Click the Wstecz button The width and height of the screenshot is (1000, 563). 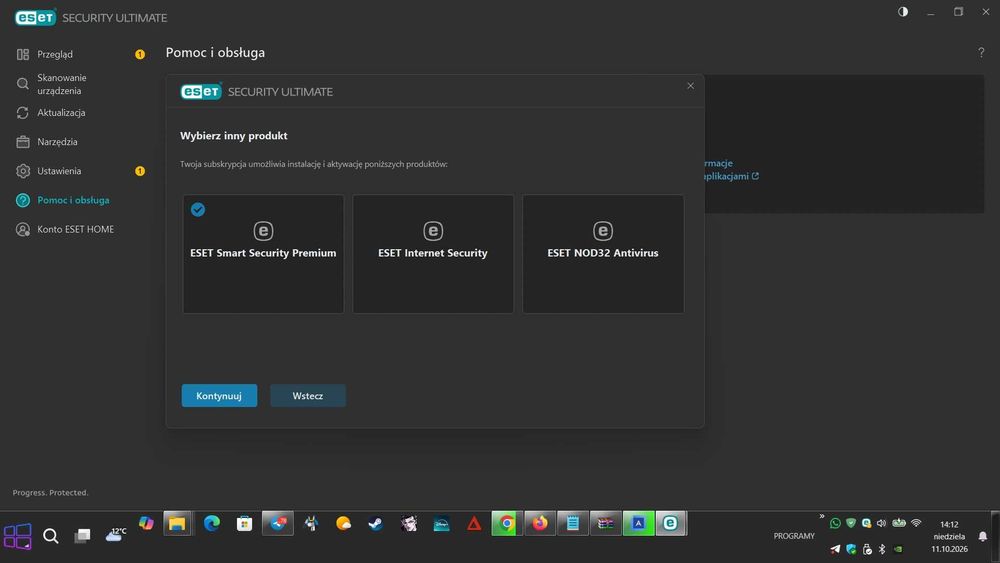coord(308,395)
